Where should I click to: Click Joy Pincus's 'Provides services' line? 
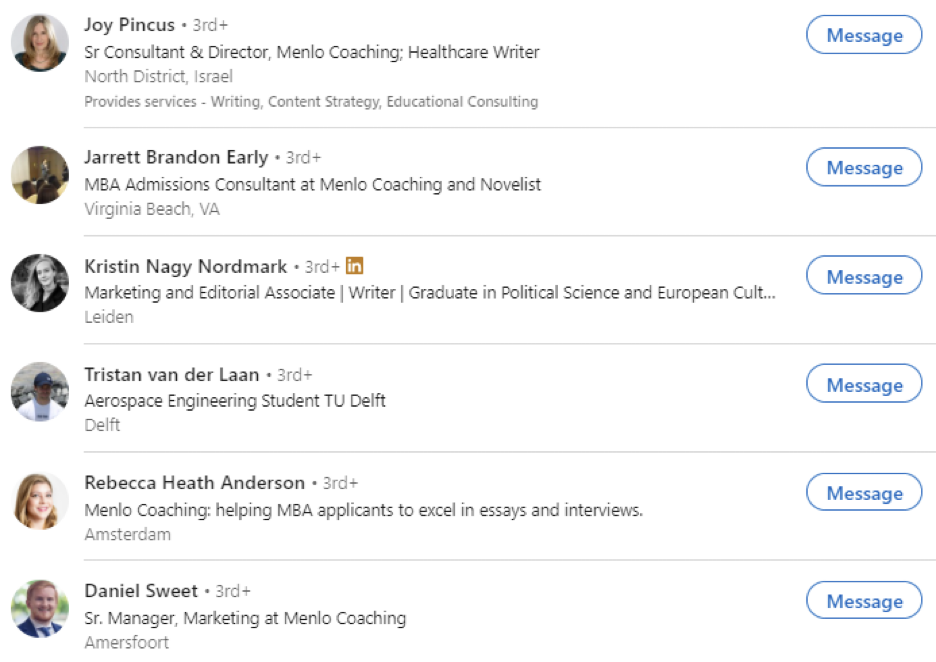(x=311, y=101)
